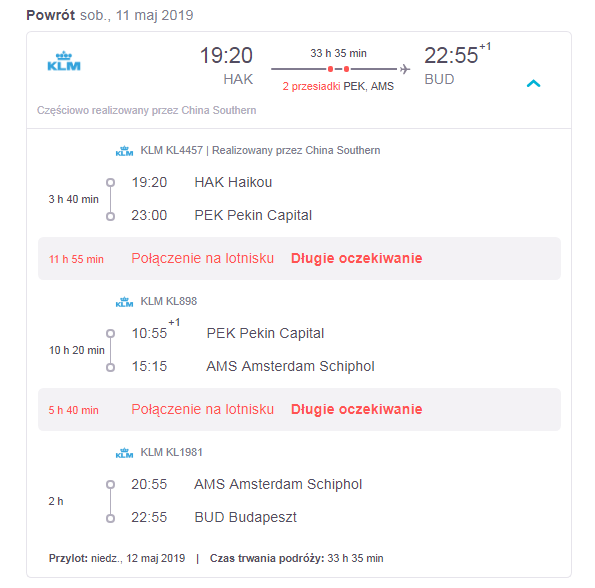Click second red stopover dot on route line
The height and width of the screenshot is (588, 595).
tap(346, 69)
